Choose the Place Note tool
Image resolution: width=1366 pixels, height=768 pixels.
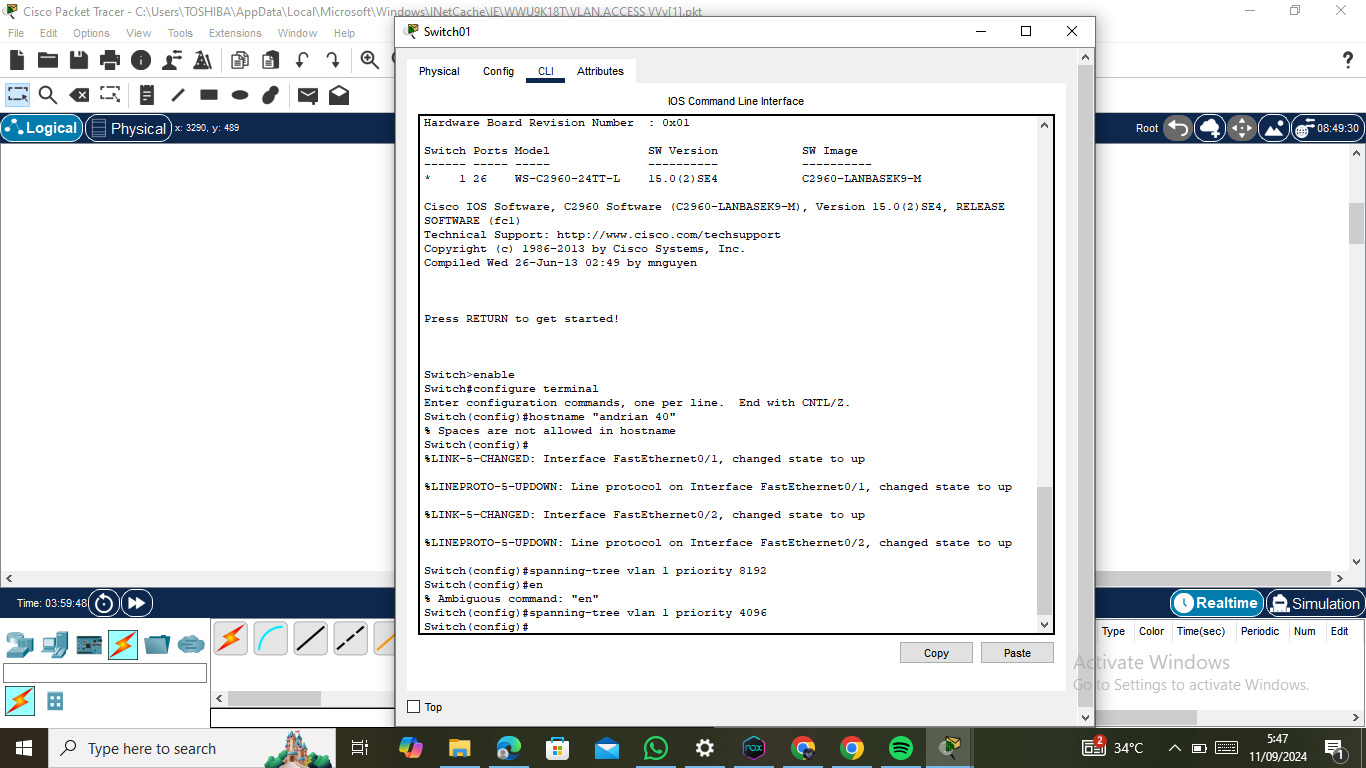tap(147, 95)
